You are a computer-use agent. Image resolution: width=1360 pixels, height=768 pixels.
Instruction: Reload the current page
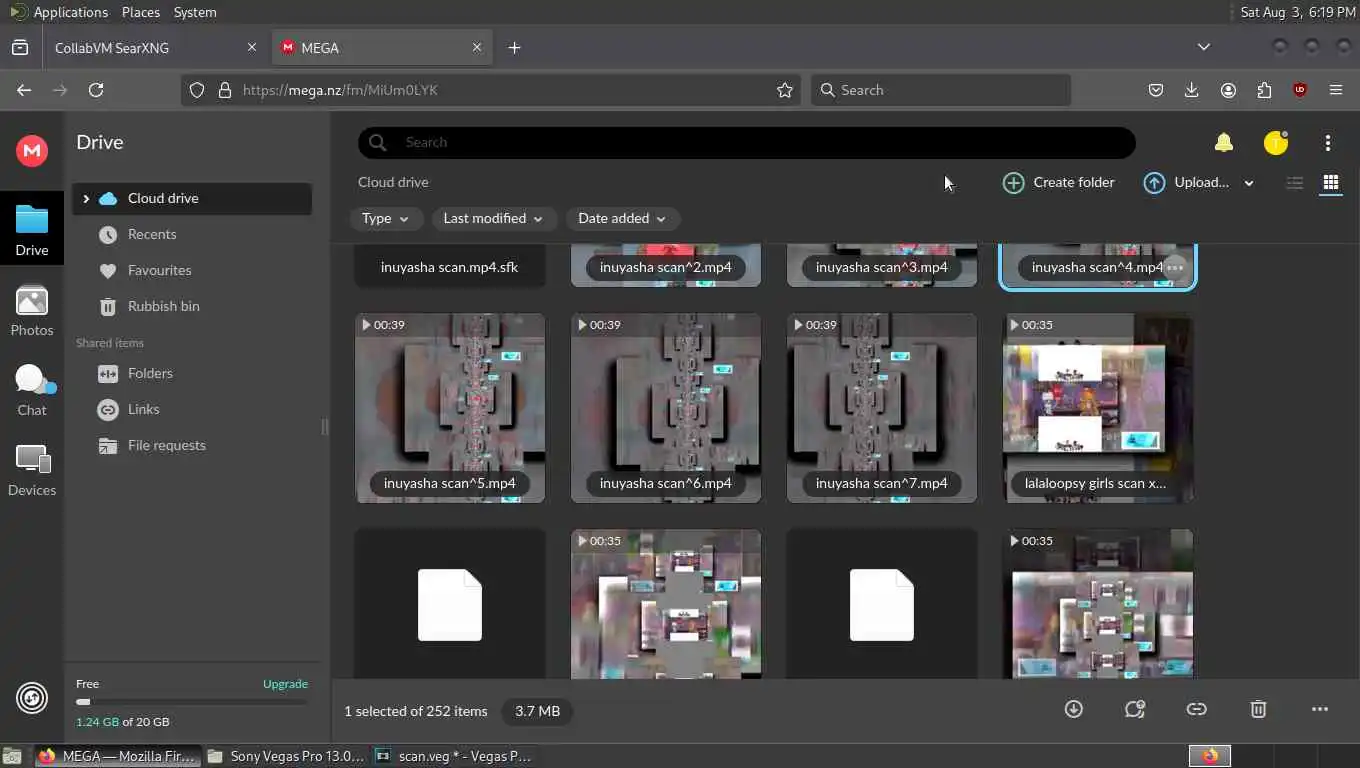(x=96, y=90)
